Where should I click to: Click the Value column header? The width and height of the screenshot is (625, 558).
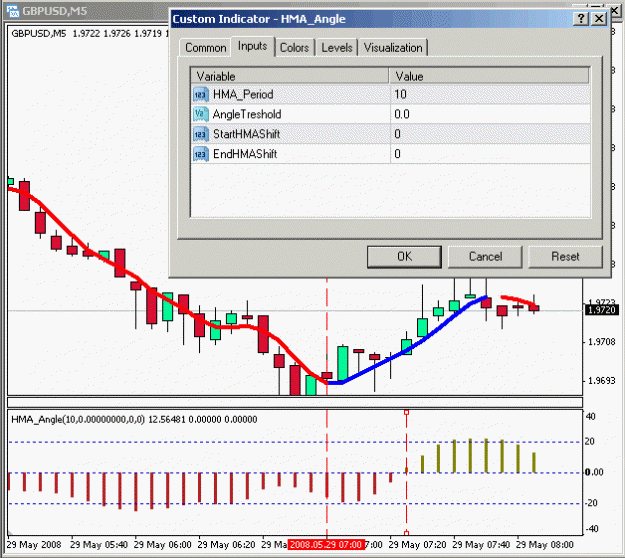tap(489, 76)
